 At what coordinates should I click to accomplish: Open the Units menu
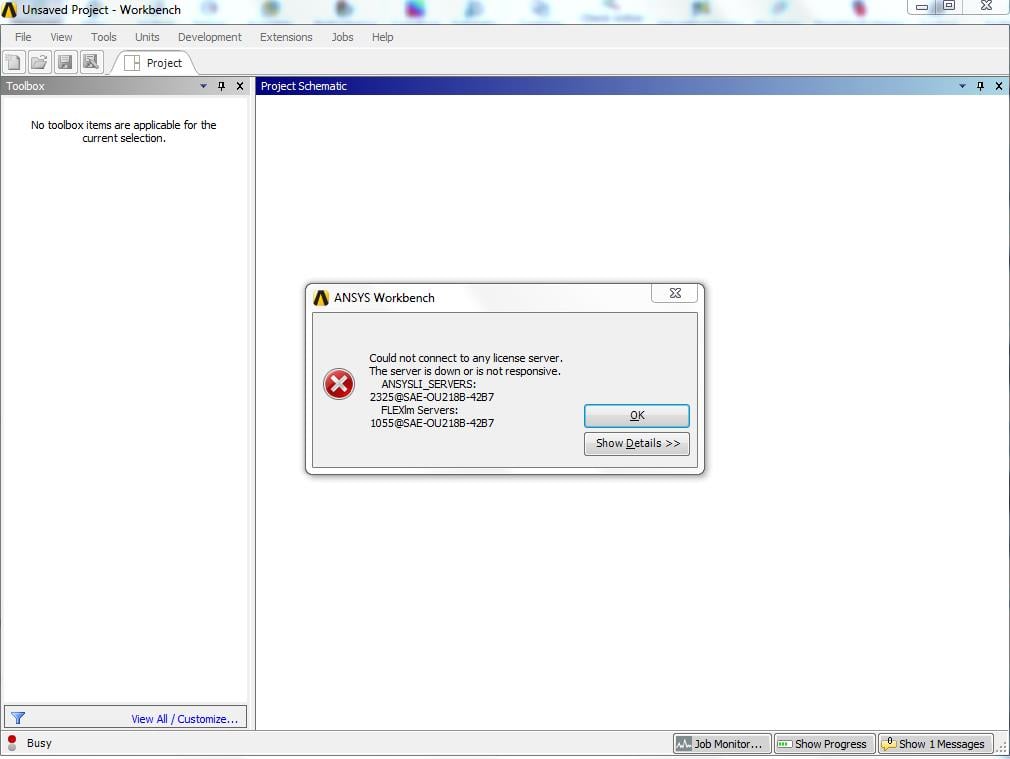pyautogui.click(x=147, y=37)
